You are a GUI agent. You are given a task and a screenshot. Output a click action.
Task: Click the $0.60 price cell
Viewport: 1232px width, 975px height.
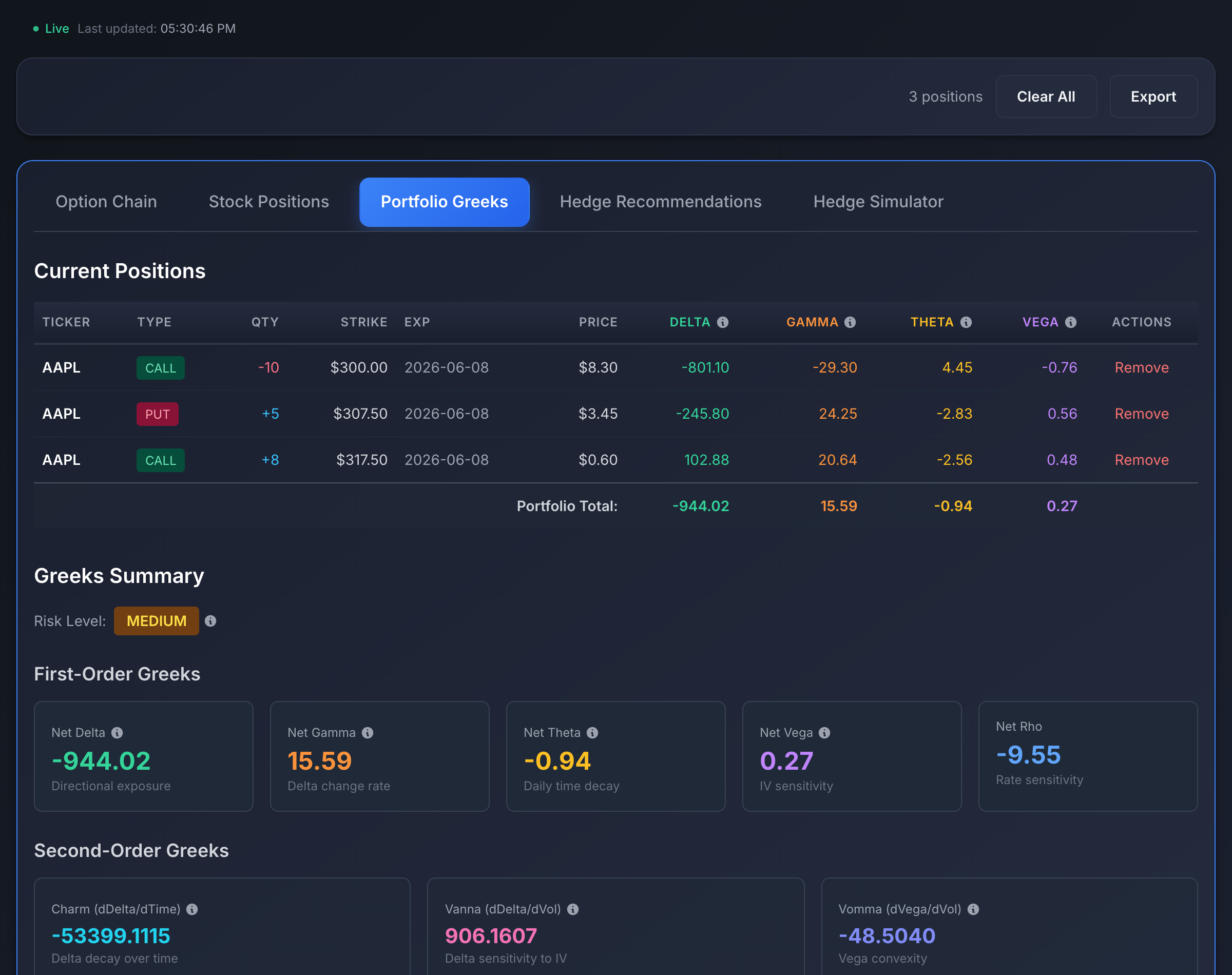(599, 460)
